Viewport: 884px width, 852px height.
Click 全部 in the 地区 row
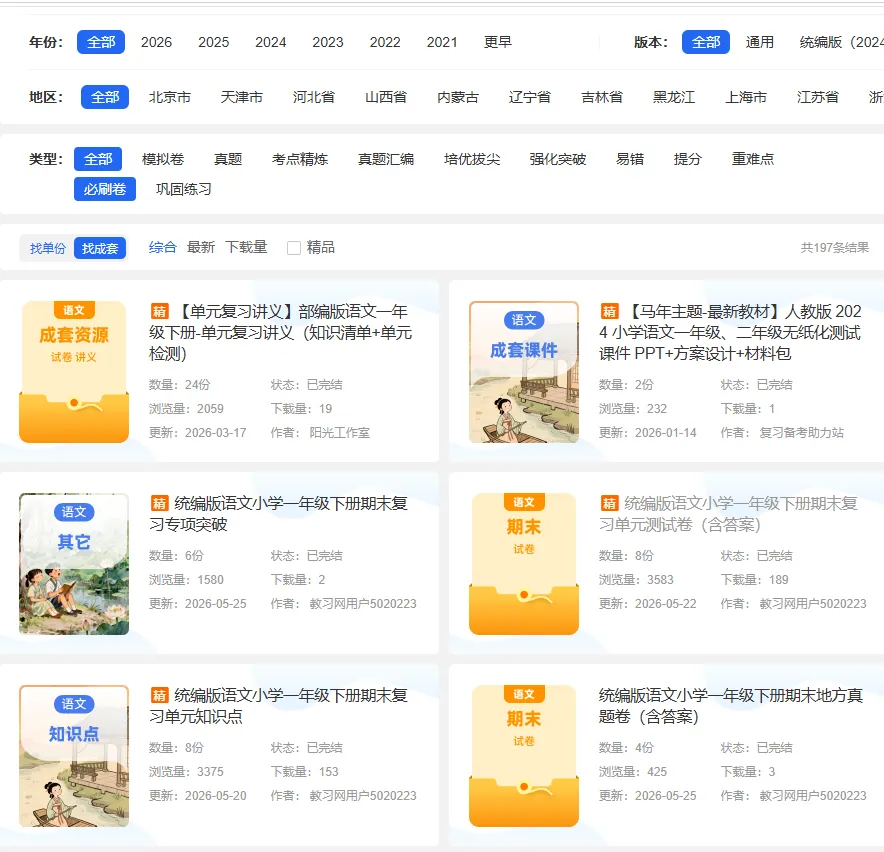coord(105,97)
